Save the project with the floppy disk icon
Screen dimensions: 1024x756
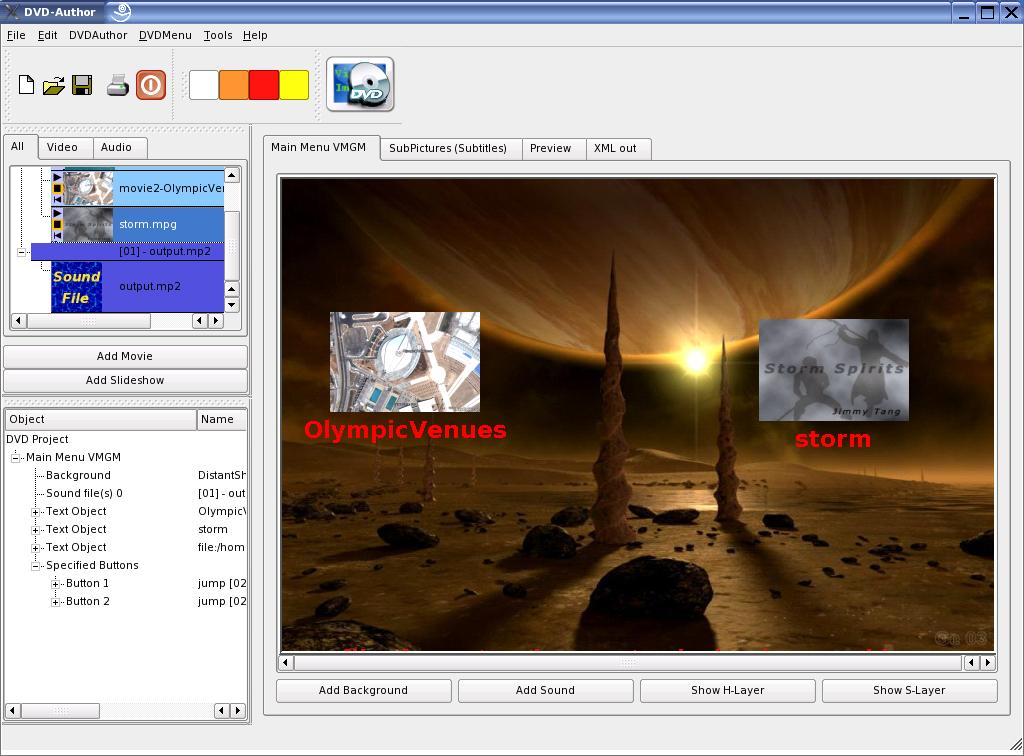coord(82,86)
